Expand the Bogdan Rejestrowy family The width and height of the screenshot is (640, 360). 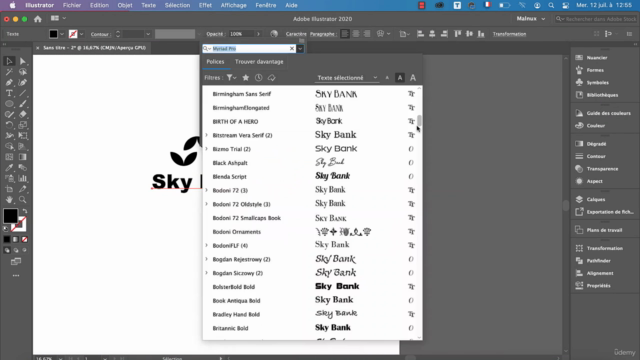tap(207, 259)
